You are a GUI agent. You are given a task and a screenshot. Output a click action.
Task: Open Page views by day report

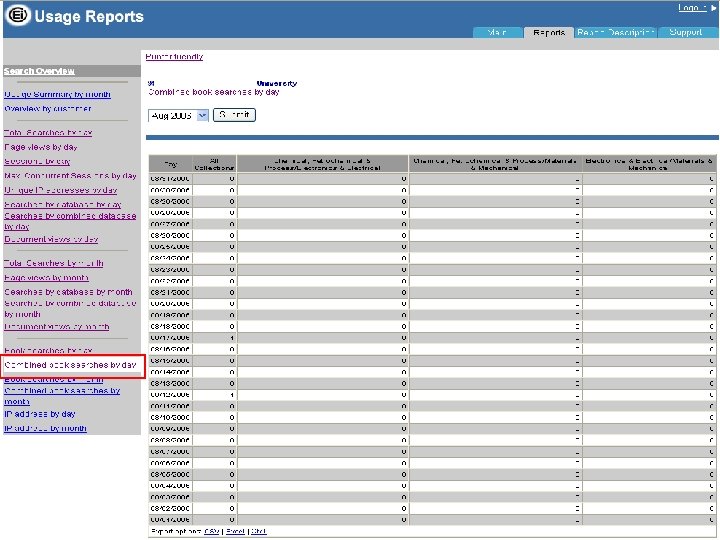click(x=41, y=147)
